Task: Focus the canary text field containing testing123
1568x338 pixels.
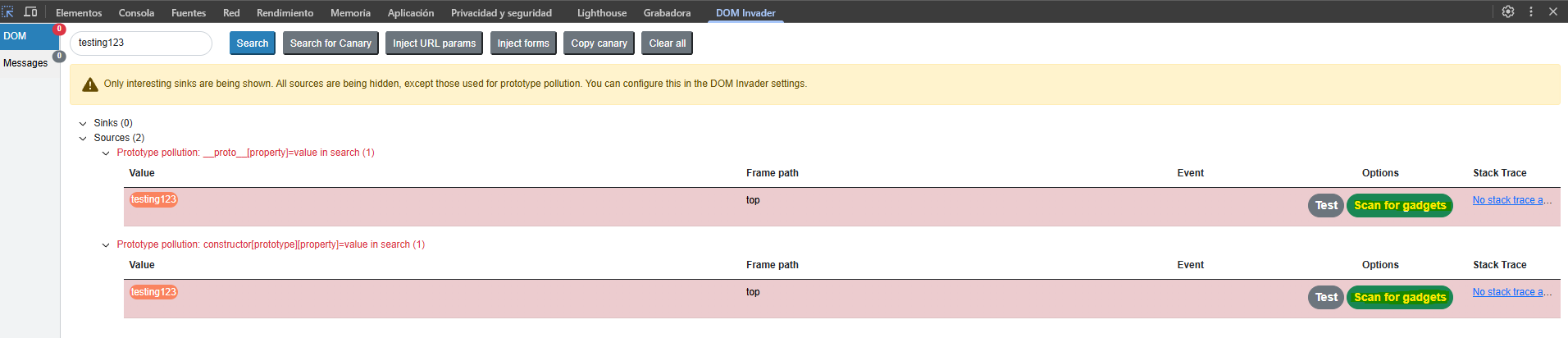Action: [140, 43]
